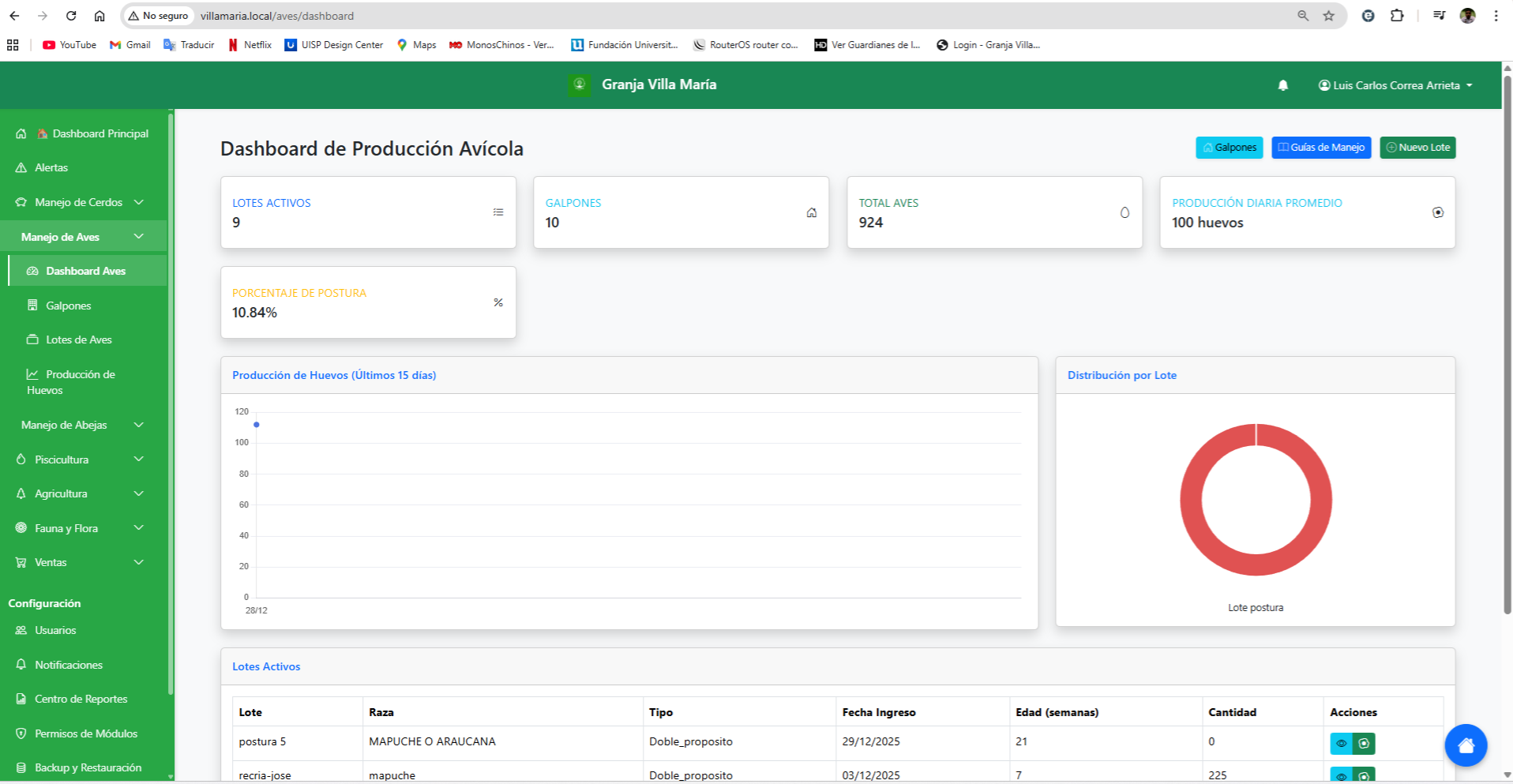Open Centro de Reportes
The height and width of the screenshot is (784, 1513).
click(81, 699)
